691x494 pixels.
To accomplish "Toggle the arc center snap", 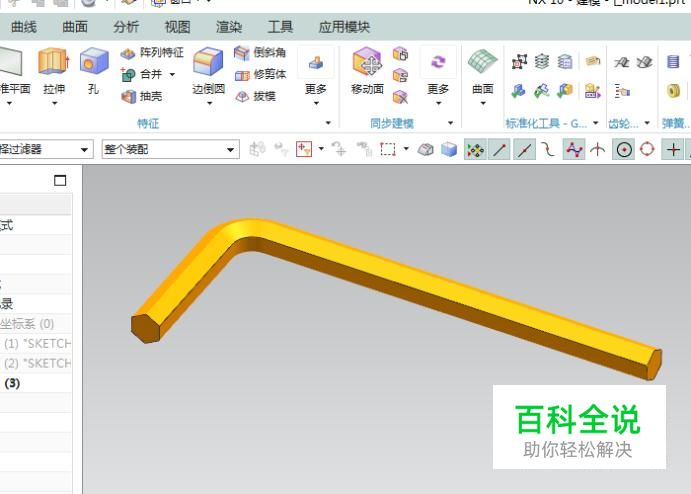I will pos(624,150).
